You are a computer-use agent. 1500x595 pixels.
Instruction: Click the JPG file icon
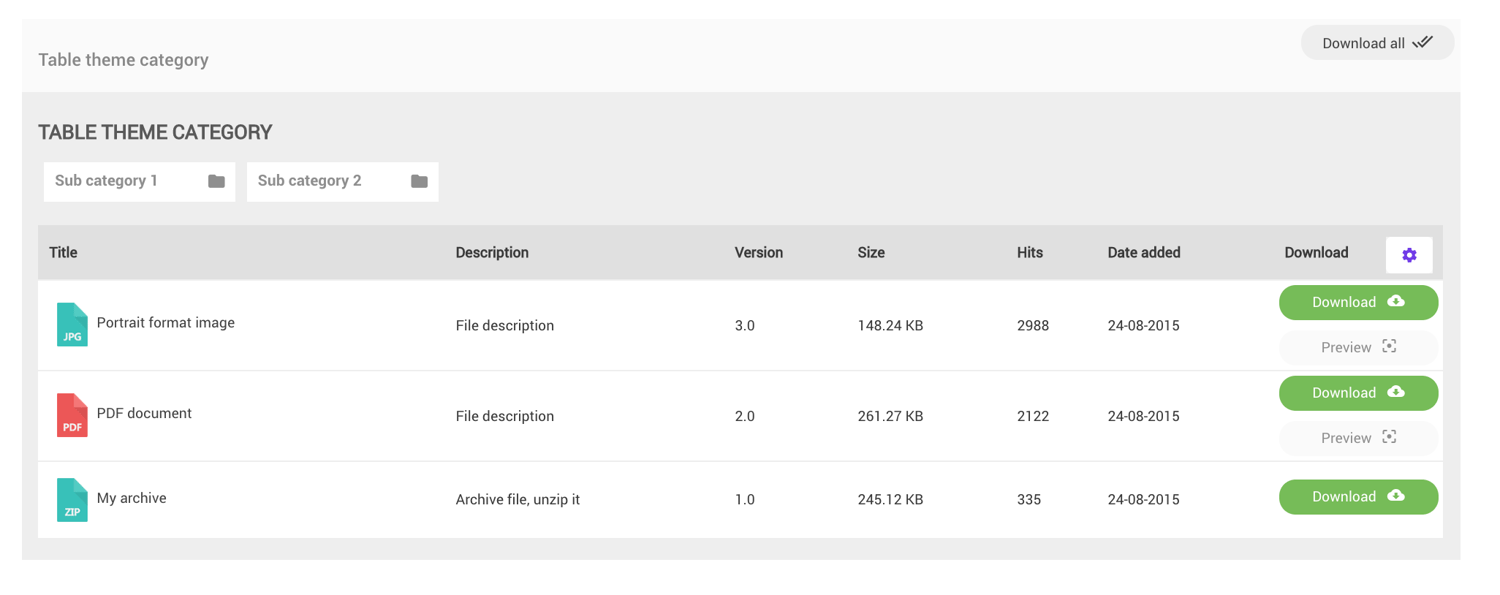pyautogui.click(x=72, y=325)
